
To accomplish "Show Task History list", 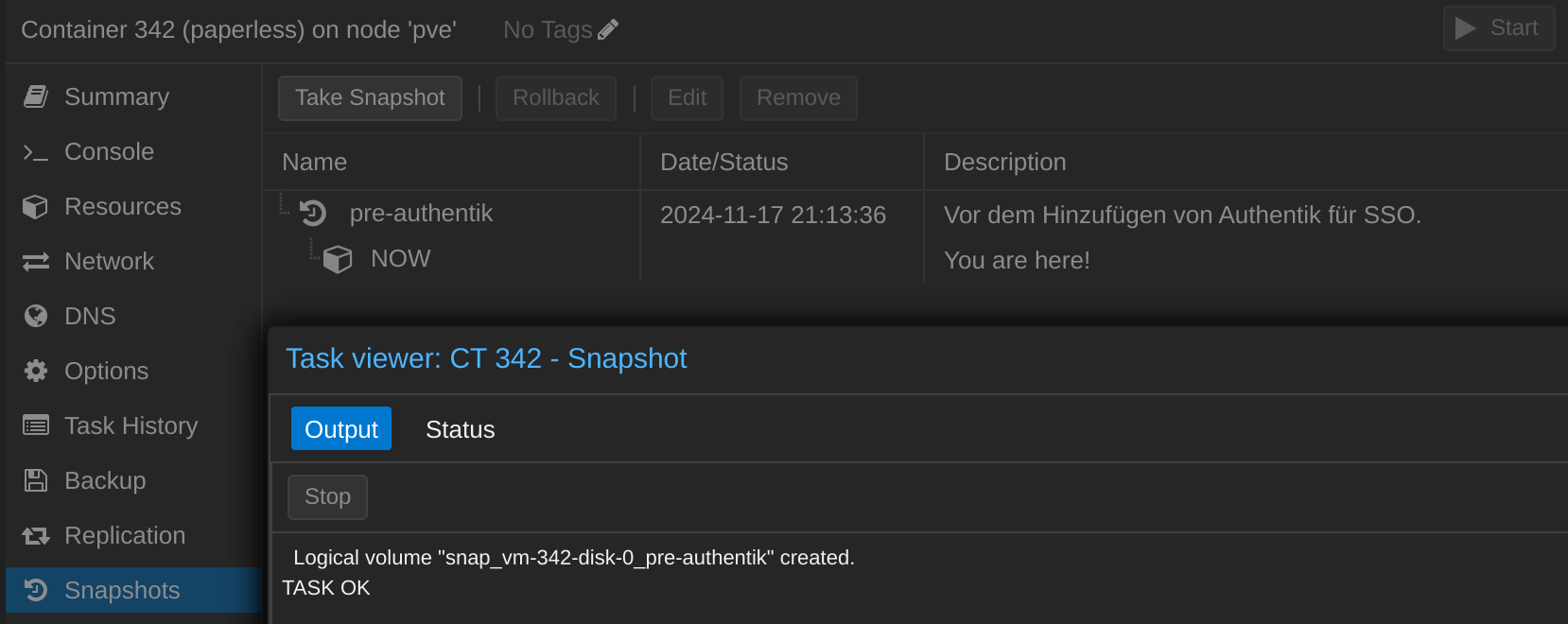I will pos(132,425).
